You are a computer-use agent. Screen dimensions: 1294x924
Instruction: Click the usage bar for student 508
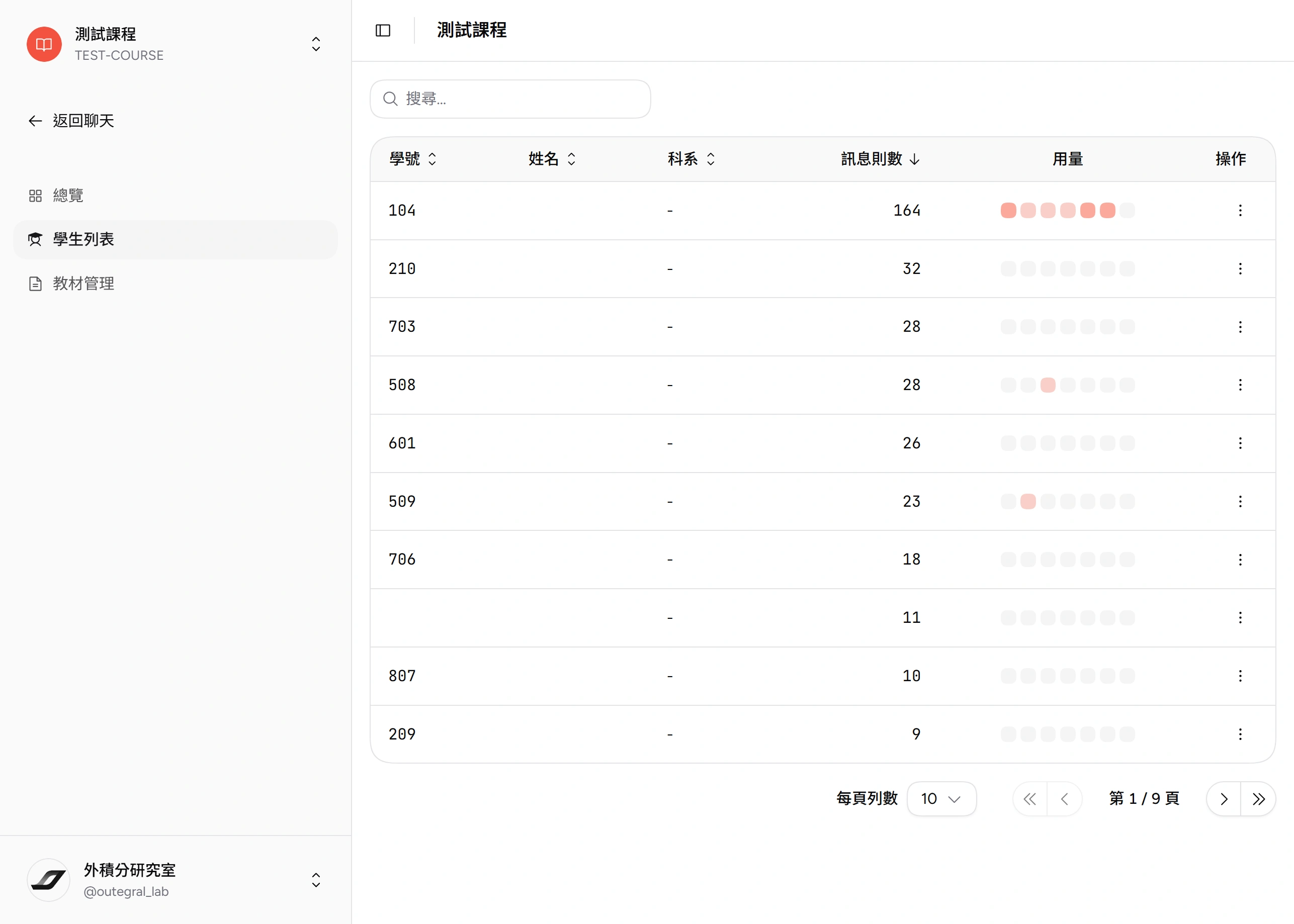1068,385
